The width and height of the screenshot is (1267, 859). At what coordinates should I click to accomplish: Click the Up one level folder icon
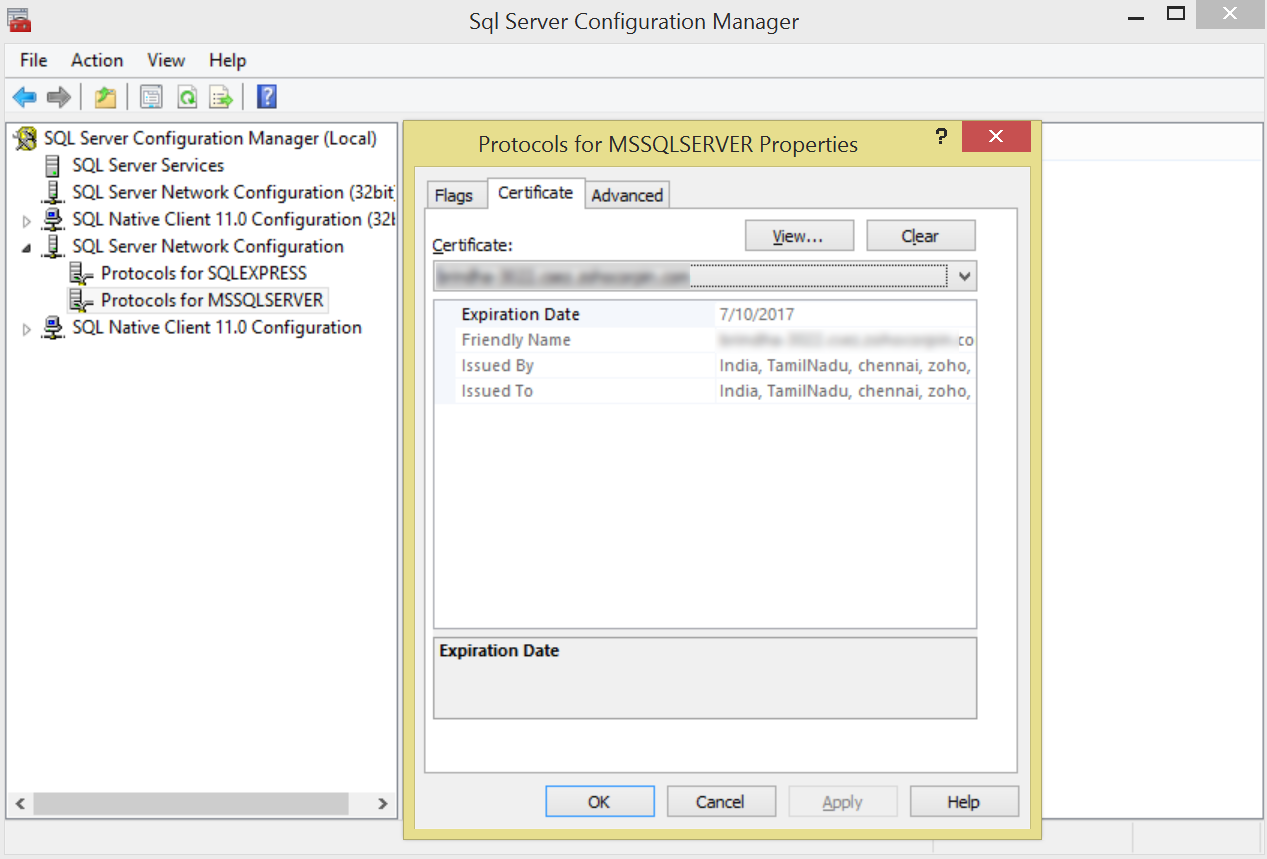[105, 97]
